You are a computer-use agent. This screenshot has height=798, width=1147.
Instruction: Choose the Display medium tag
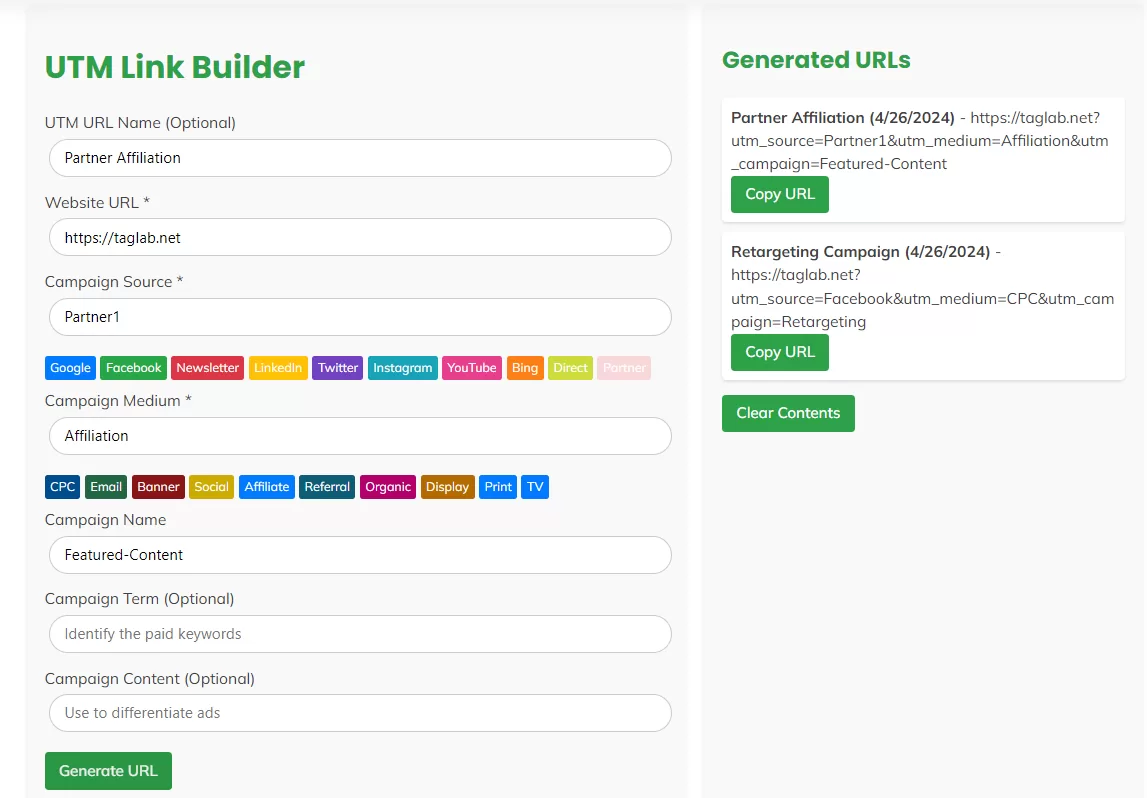coord(447,487)
